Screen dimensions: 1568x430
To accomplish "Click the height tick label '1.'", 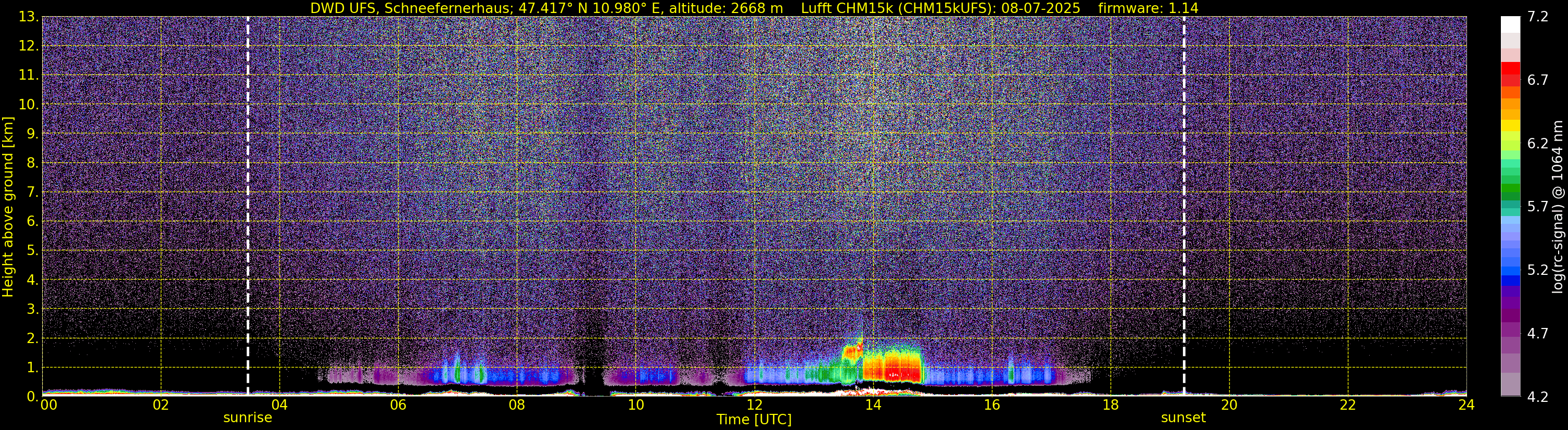I will pos(32,368).
